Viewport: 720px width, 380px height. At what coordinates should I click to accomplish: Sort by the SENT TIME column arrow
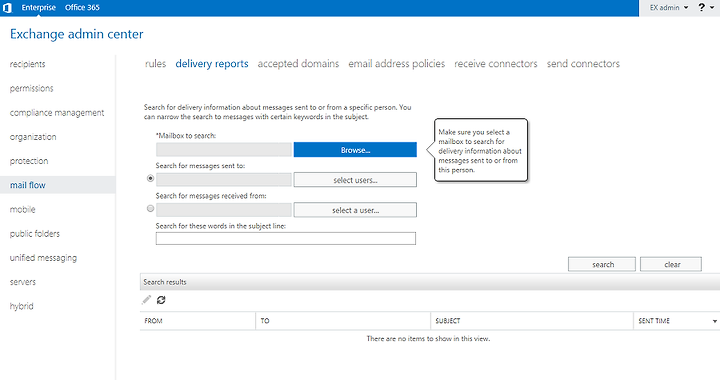714,321
